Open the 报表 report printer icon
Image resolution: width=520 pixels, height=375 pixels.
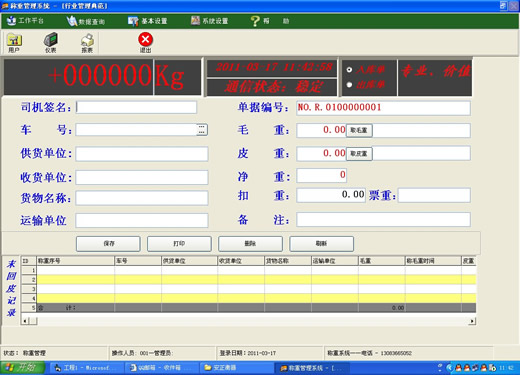coord(87,43)
